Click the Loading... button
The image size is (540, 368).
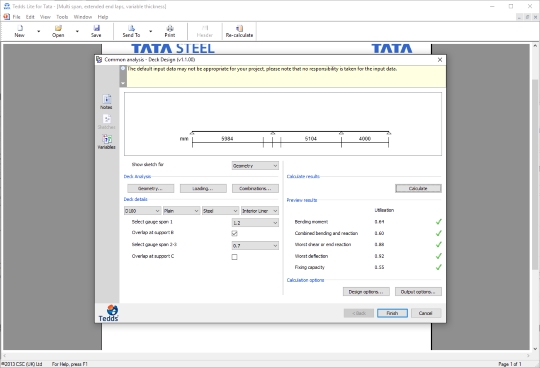pos(203,188)
